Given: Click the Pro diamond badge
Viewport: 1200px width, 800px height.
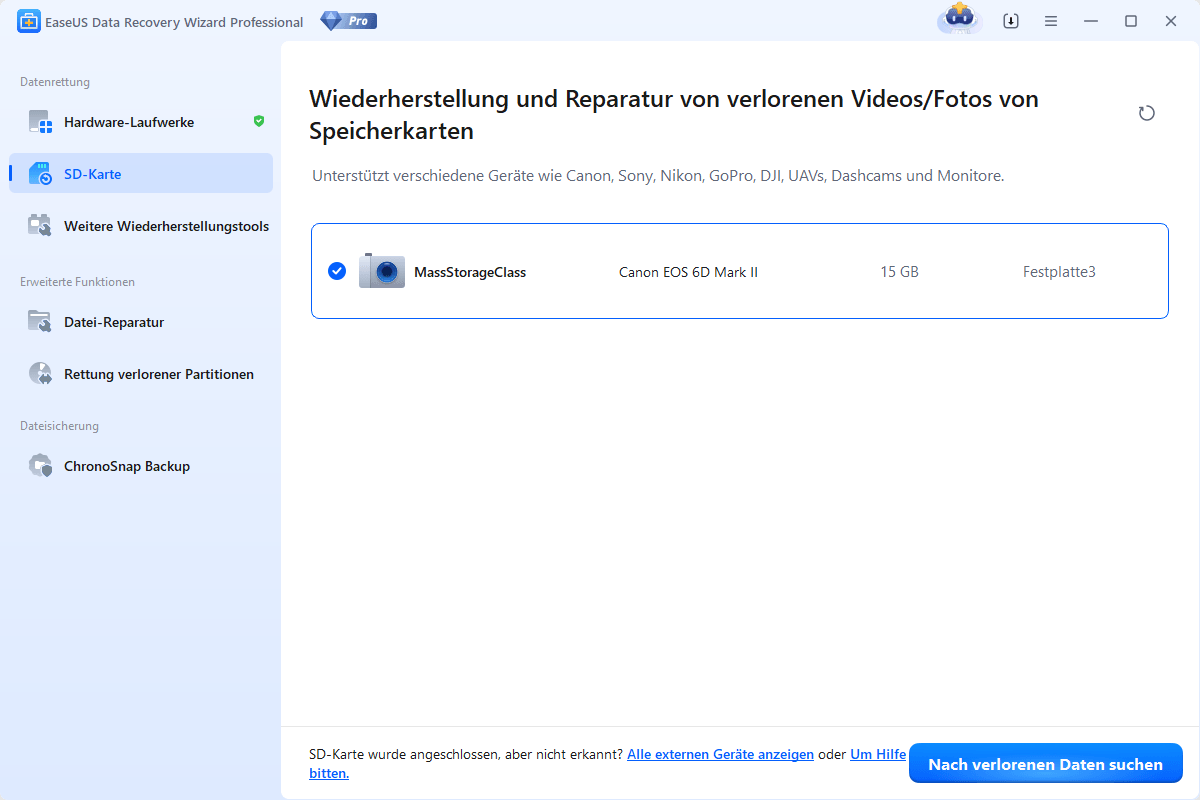Looking at the screenshot, I should click(x=349, y=21).
